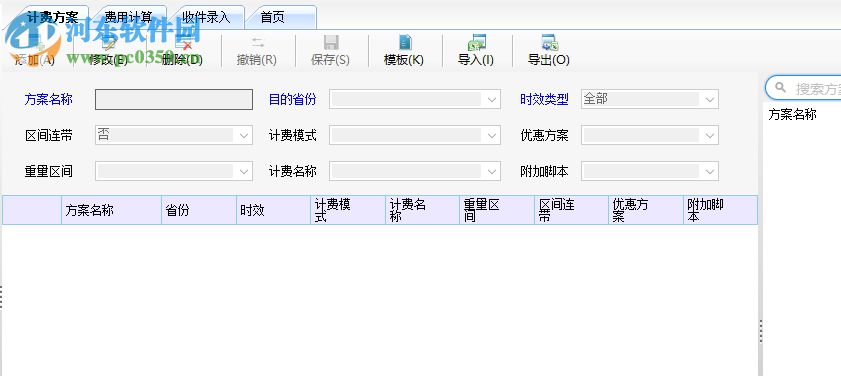
Task: Expand the 优惠方案 dropdown
Action: coord(710,135)
